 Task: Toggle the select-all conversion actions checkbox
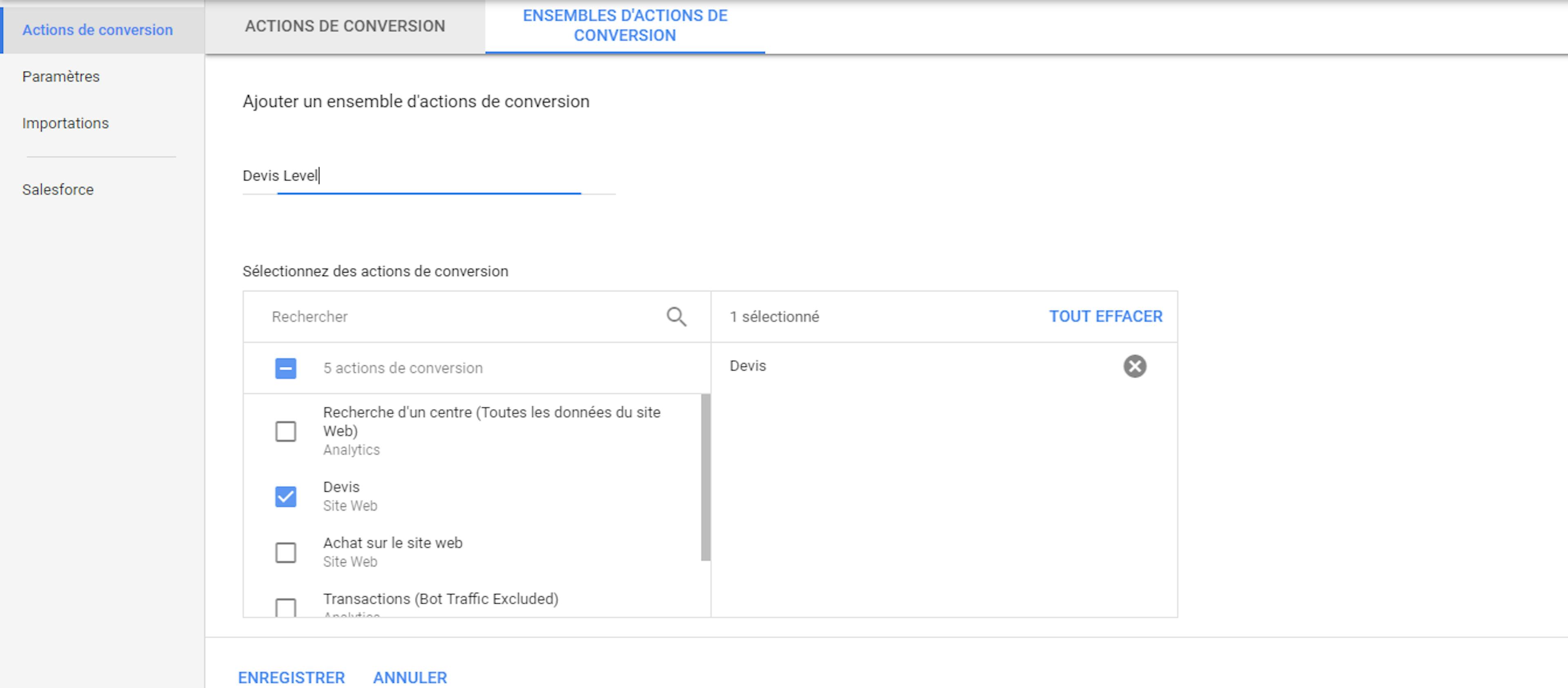point(285,368)
